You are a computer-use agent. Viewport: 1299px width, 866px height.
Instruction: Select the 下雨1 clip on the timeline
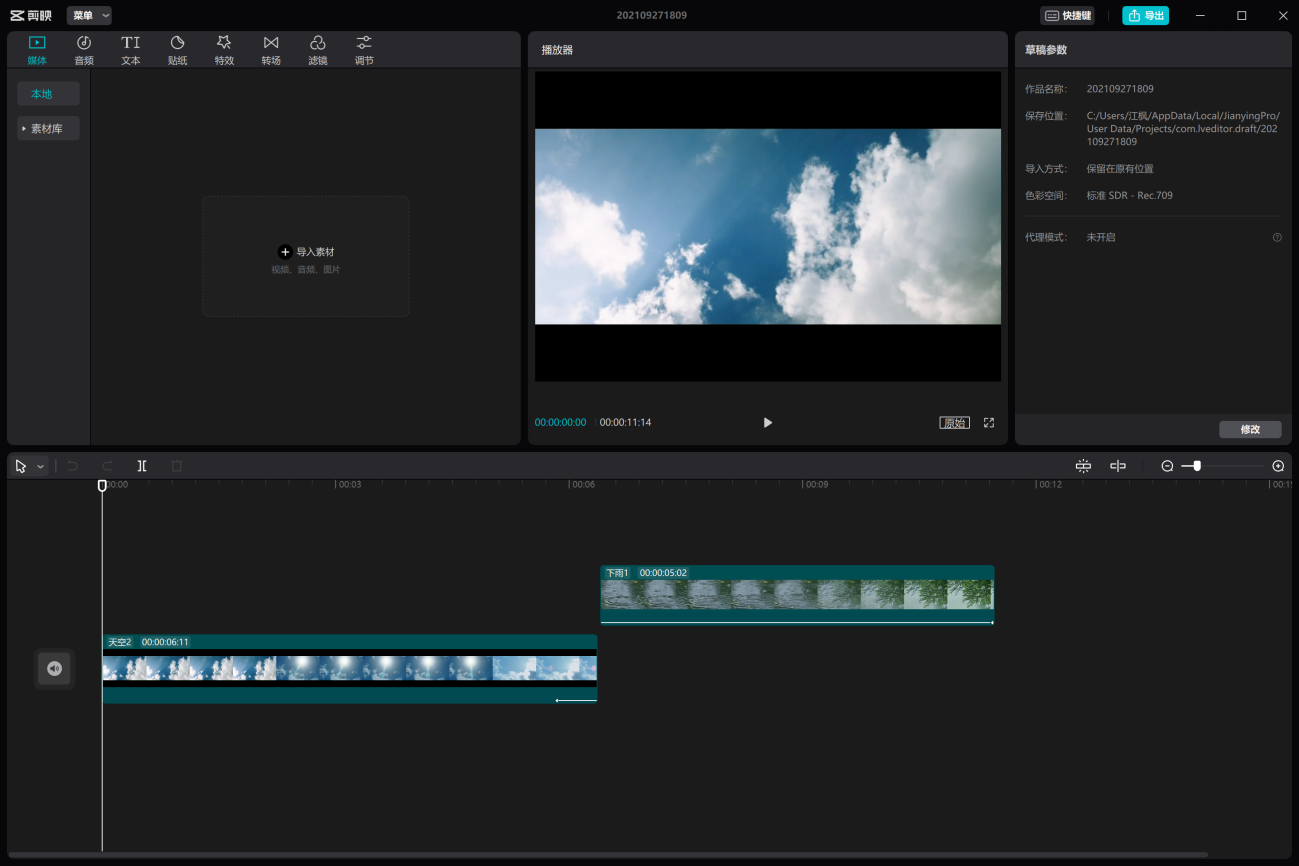coord(797,595)
